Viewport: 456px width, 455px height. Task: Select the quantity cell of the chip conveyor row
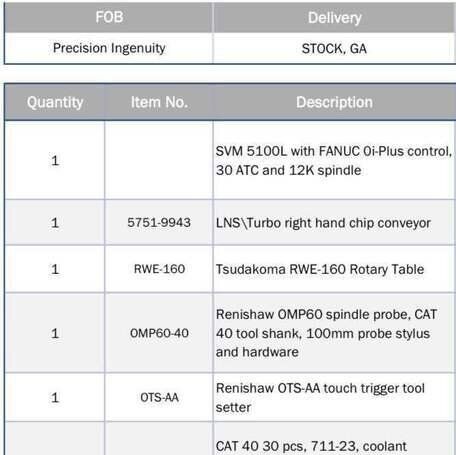click(55, 222)
